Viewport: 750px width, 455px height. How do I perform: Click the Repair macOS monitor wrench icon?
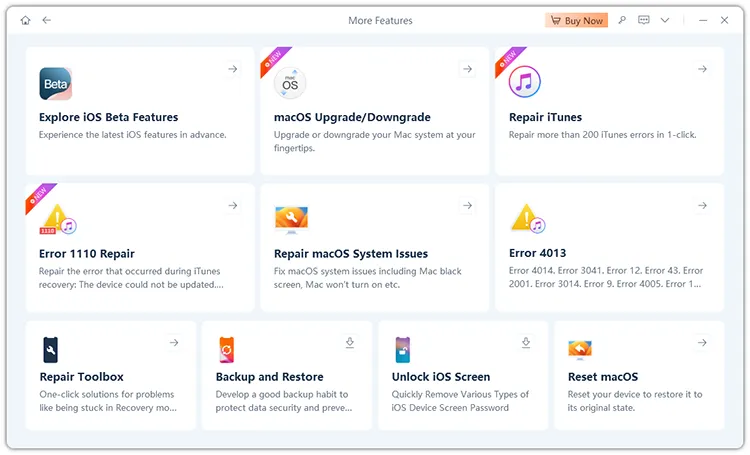point(291,220)
